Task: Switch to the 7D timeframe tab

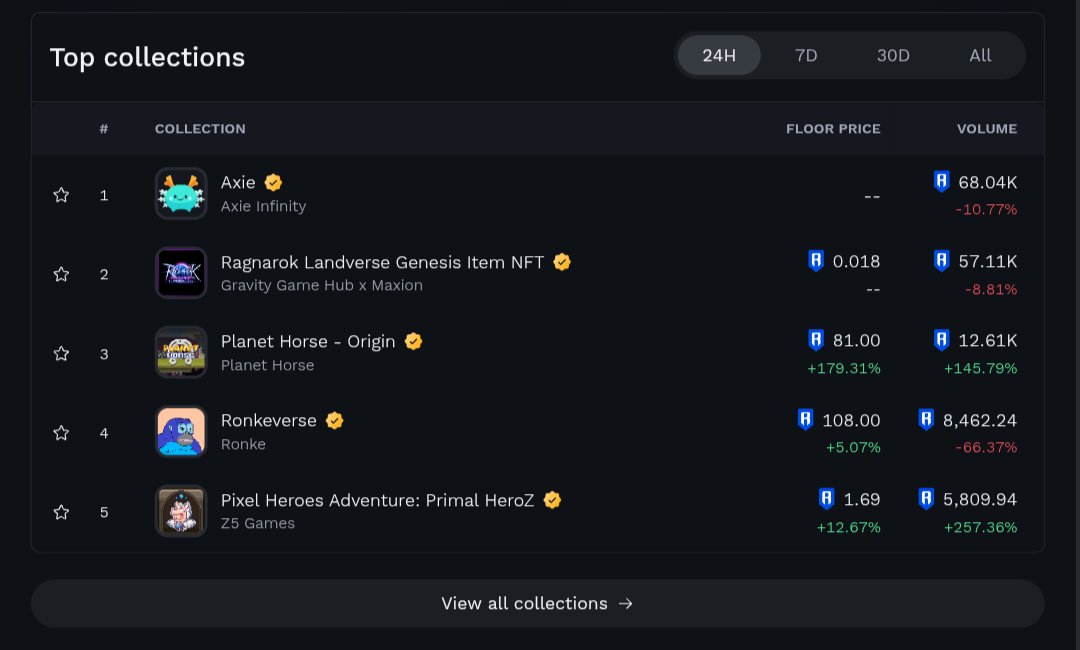Action: [806, 55]
